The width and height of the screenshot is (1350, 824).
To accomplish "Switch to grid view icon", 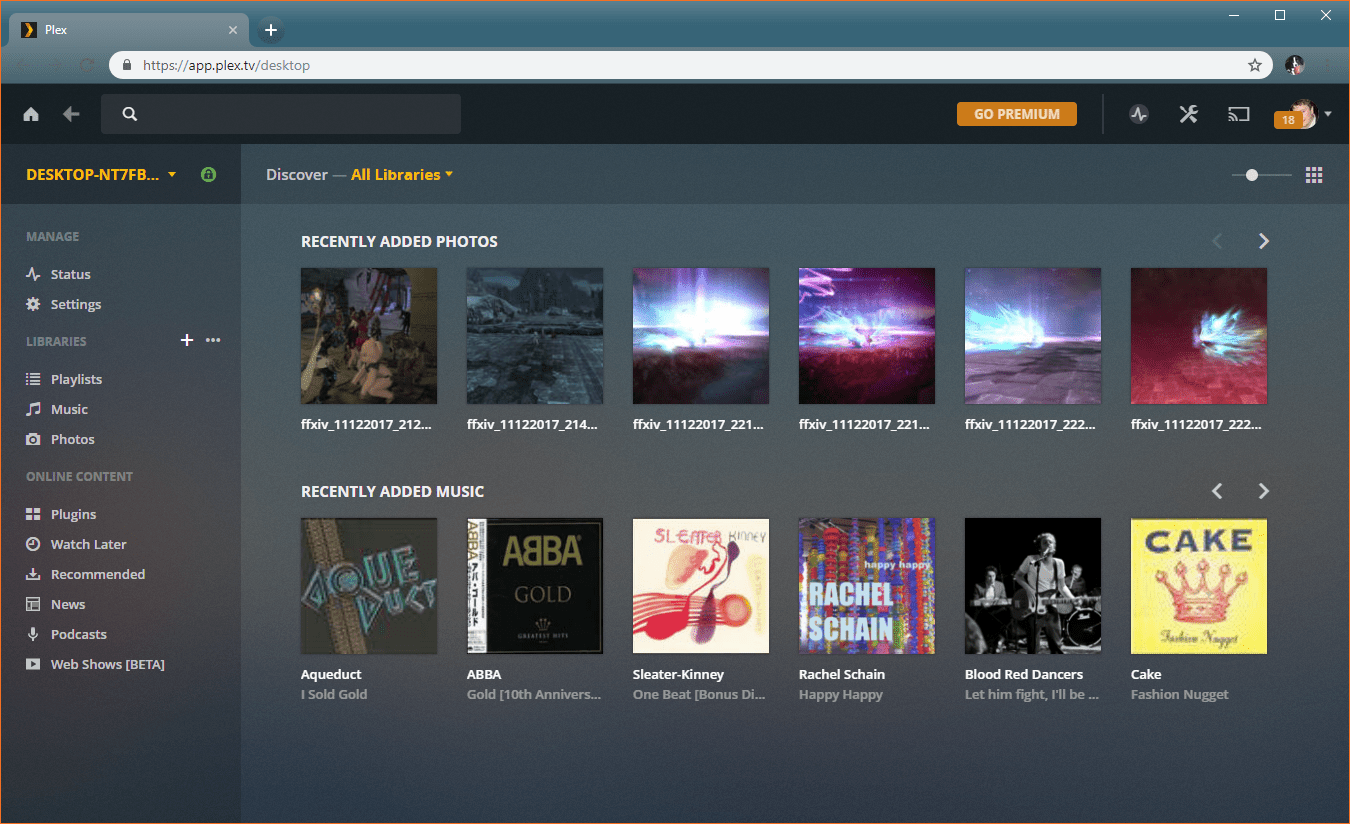I will tap(1314, 175).
